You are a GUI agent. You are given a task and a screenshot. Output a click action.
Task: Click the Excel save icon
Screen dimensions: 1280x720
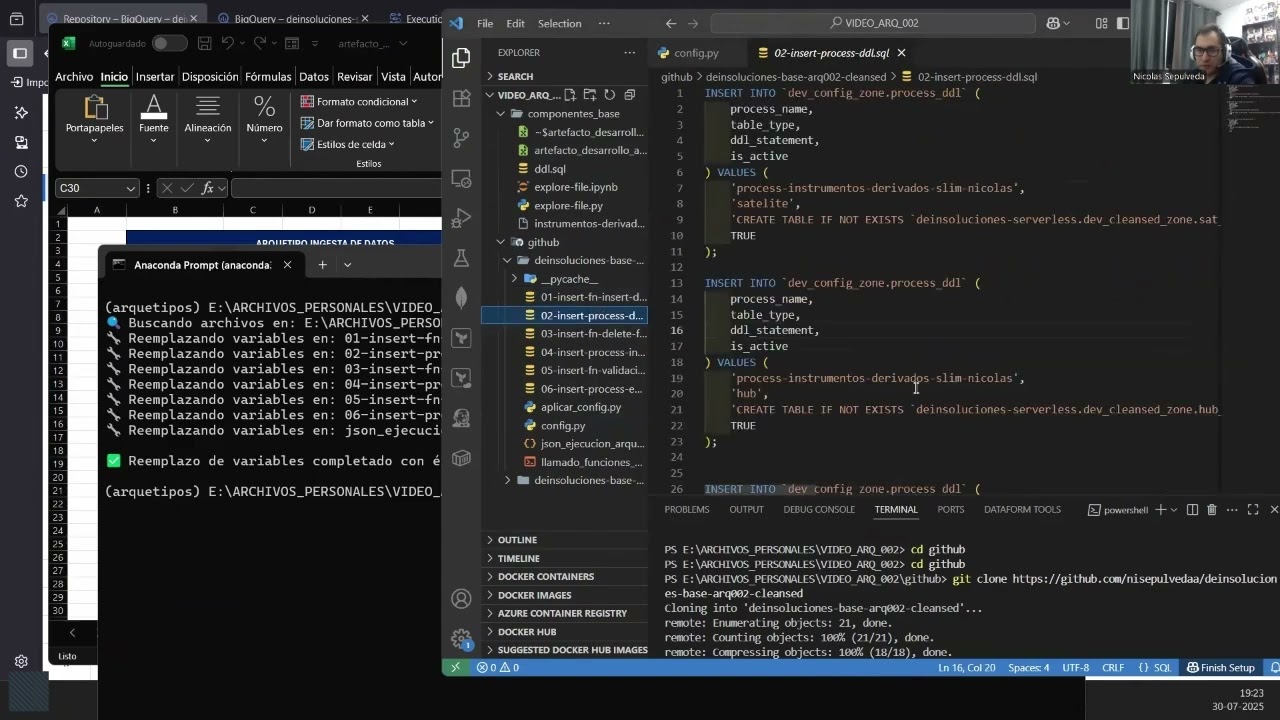pyautogui.click(x=204, y=43)
